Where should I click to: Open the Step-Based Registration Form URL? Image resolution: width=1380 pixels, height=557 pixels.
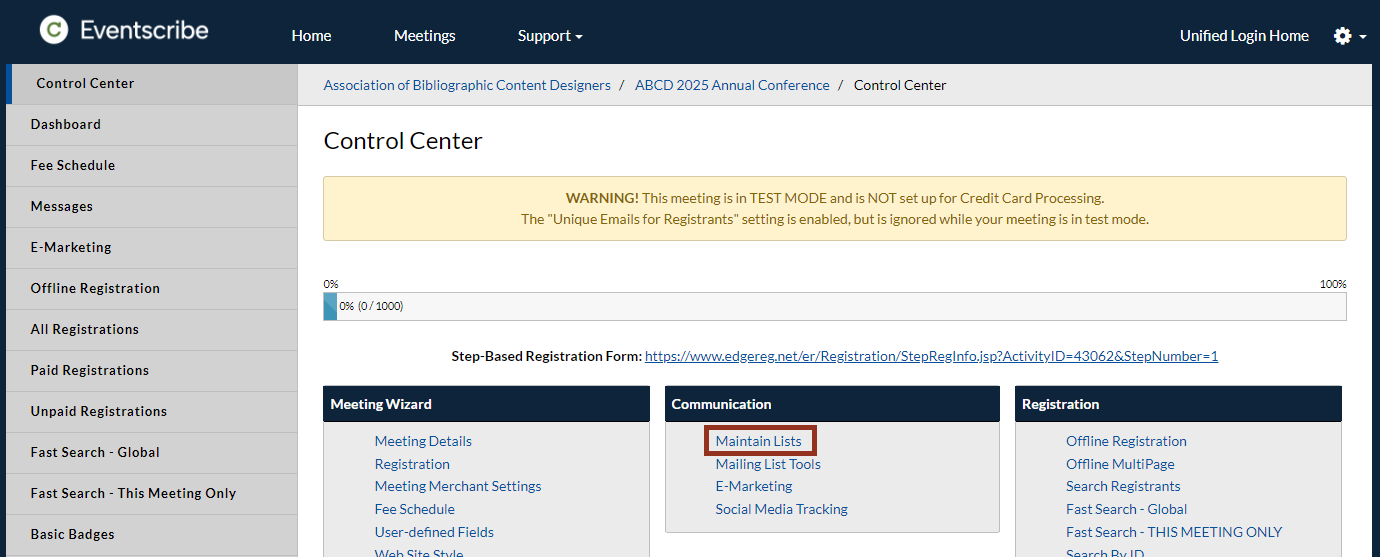(x=931, y=356)
